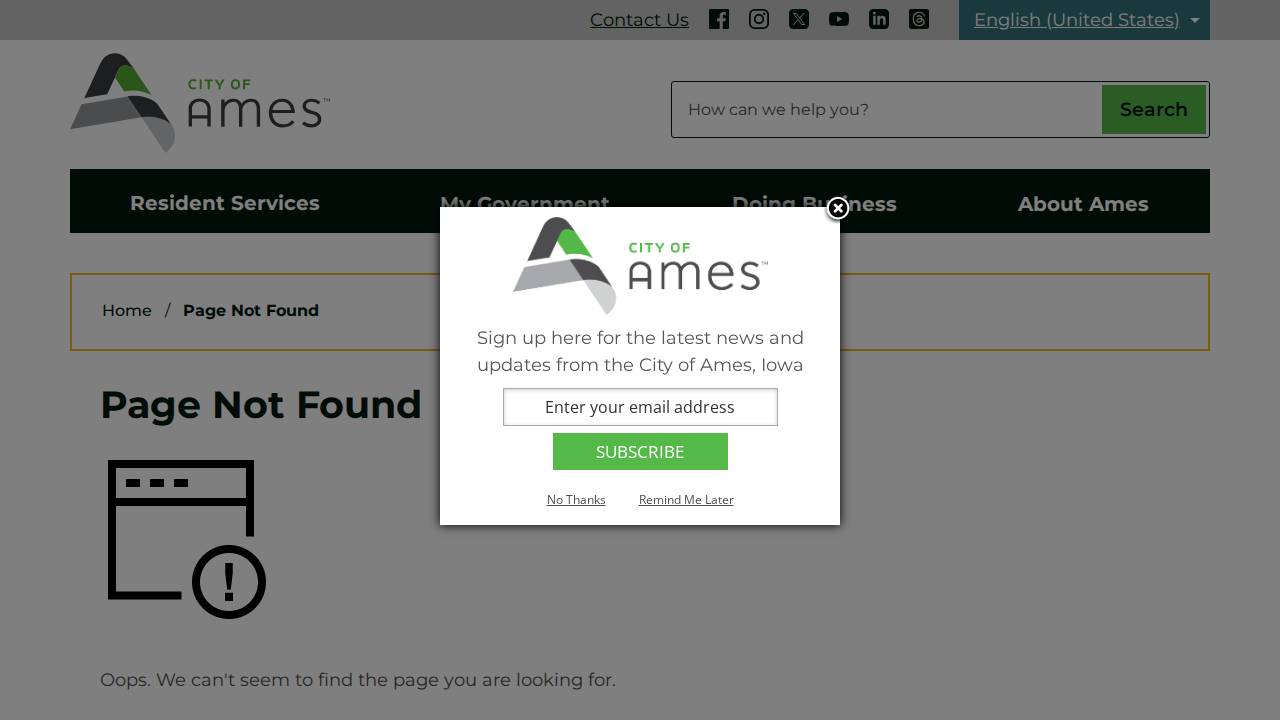Open the Facebook icon in header
Image resolution: width=1280 pixels, height=720 pixels.
pyautogui.click(x=719, y=19)
